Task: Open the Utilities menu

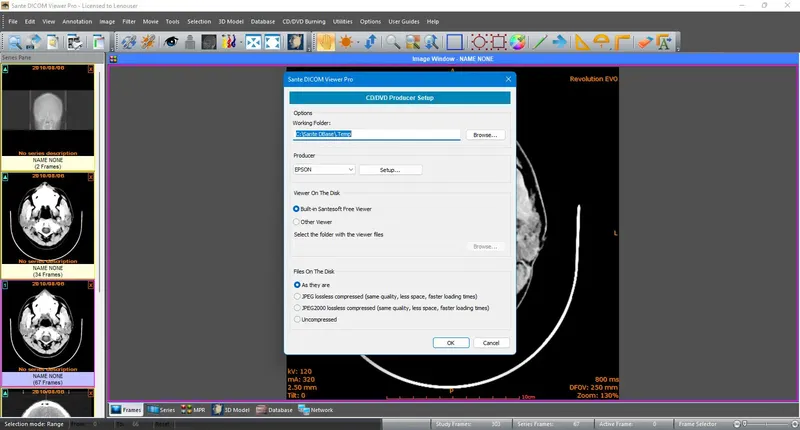Action: (342, 21)
